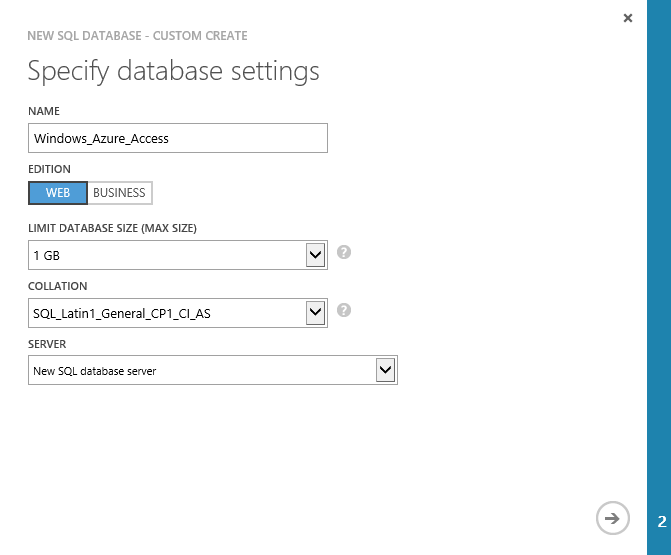This screenshot has height=555, width=671.
Task: Click the COLLATION field label
Action: tap(58, 286)
